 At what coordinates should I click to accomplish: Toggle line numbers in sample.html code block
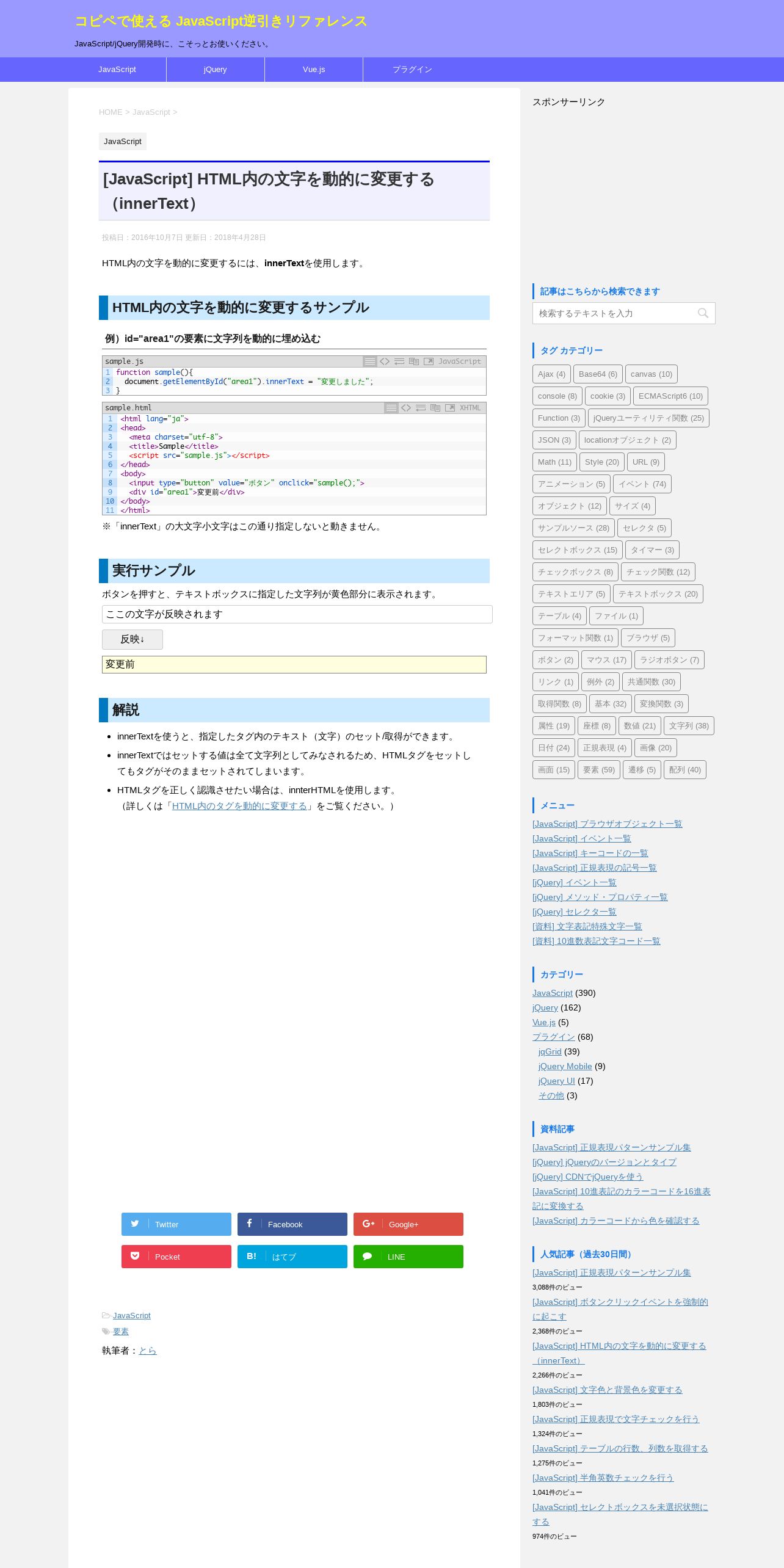(391, 408)
